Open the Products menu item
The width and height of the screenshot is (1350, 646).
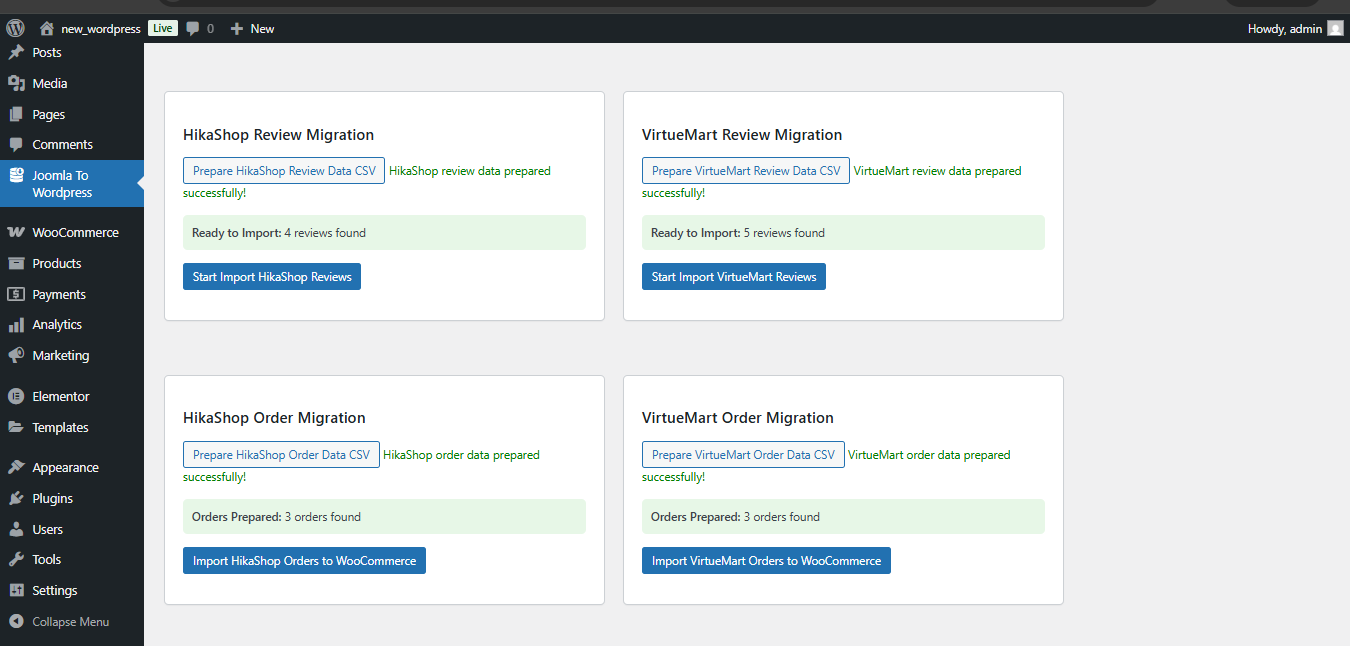[x=56, y=263]
